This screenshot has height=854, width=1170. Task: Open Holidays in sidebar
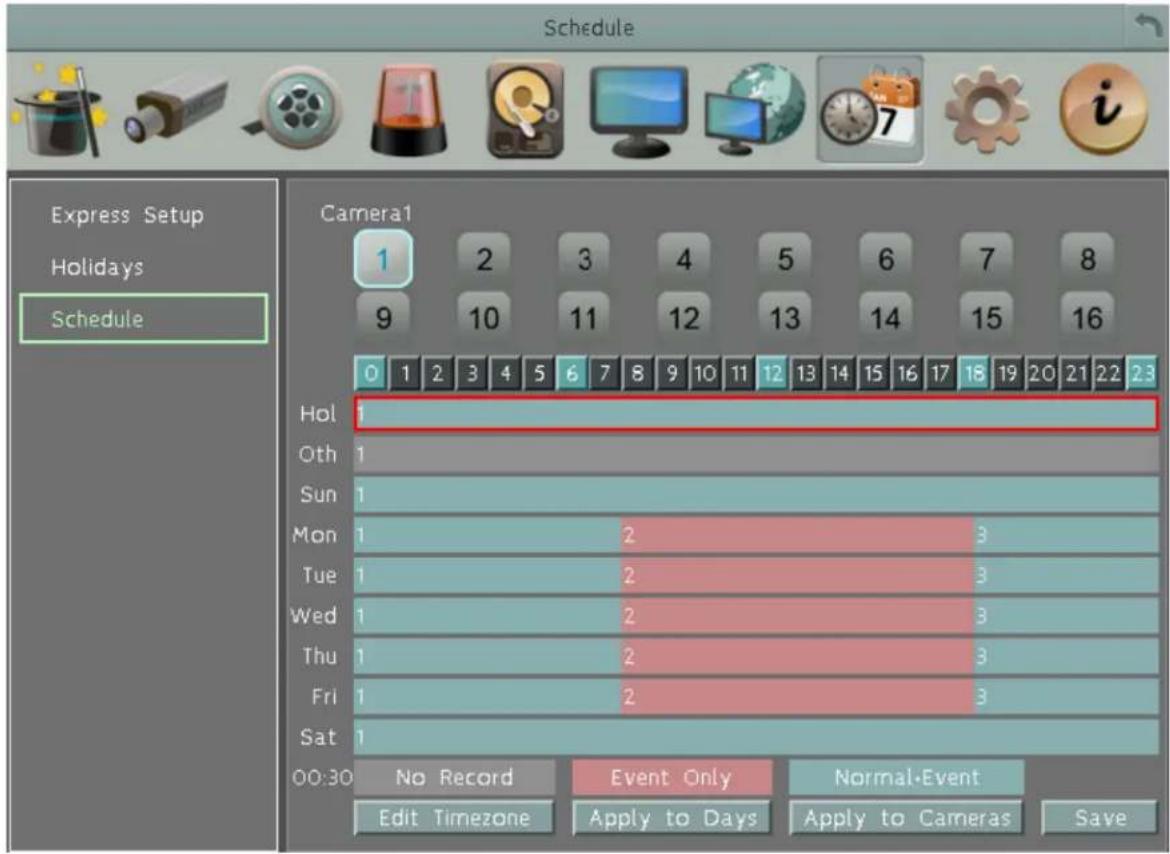[x=97, y=267]
